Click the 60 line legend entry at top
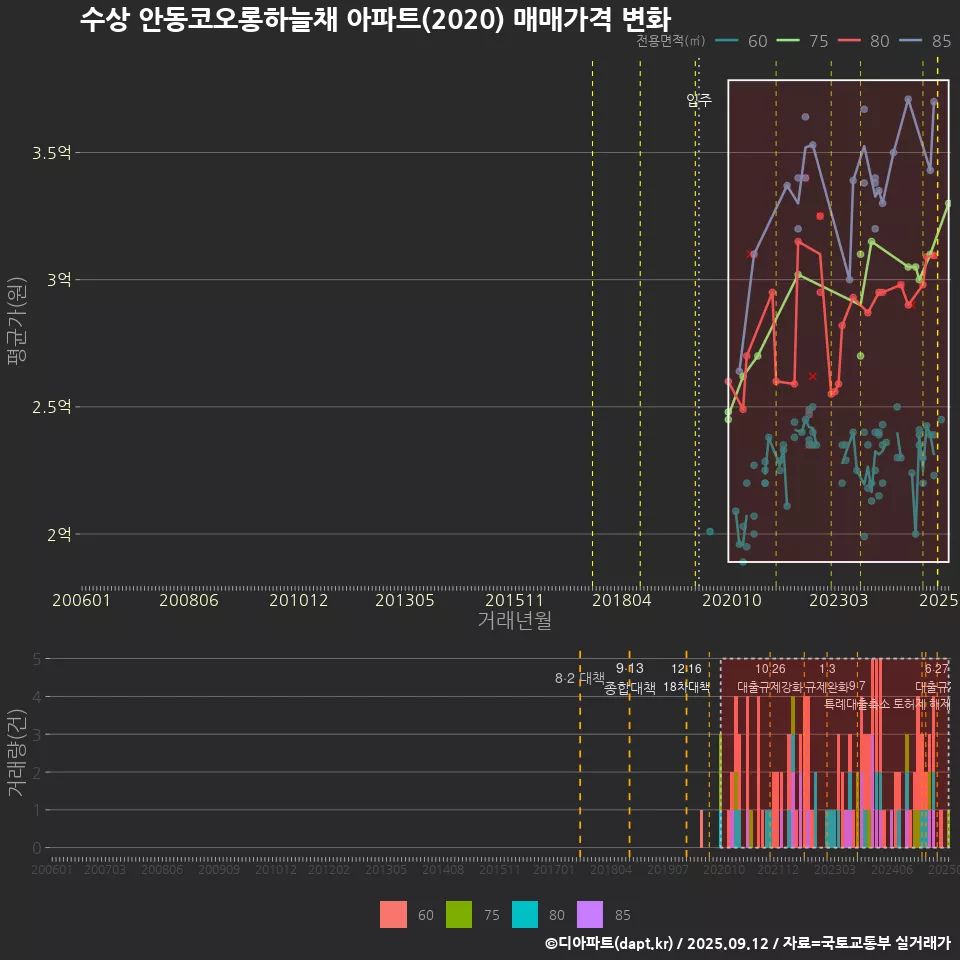This screenshot has width=960, height=960. [741, 41]
